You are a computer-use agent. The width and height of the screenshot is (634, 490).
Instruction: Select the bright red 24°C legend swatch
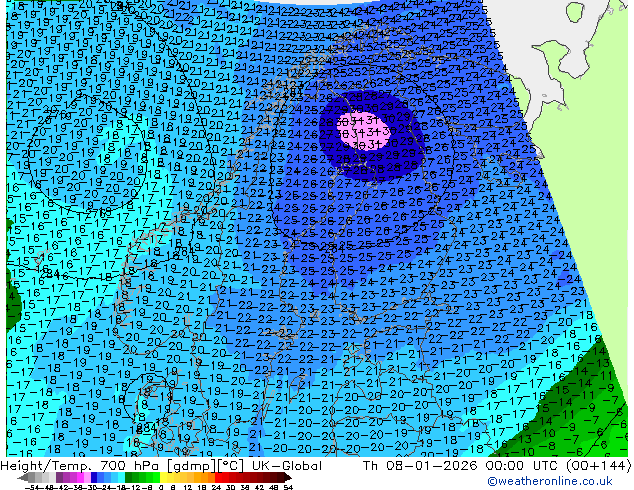click(218, 477)
